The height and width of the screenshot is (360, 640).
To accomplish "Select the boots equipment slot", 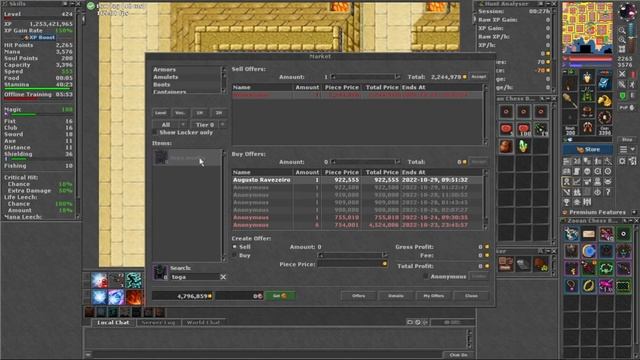I will pos(587,127).
